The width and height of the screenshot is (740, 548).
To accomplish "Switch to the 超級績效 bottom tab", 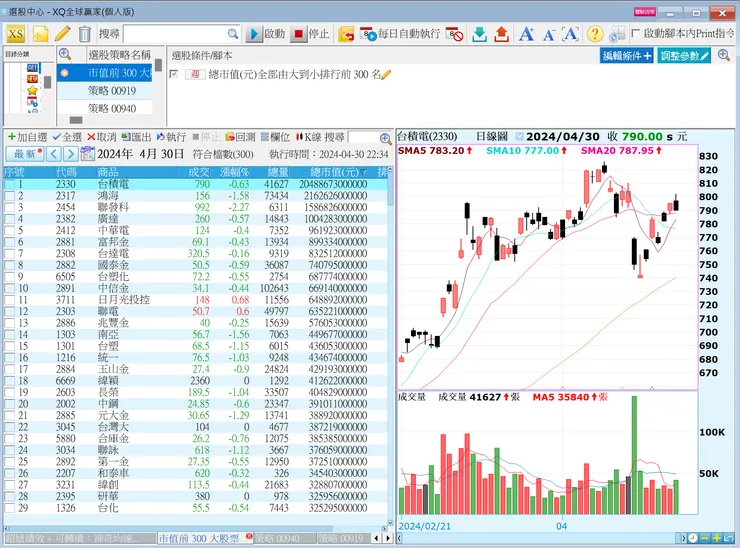I will click(80, 538).
